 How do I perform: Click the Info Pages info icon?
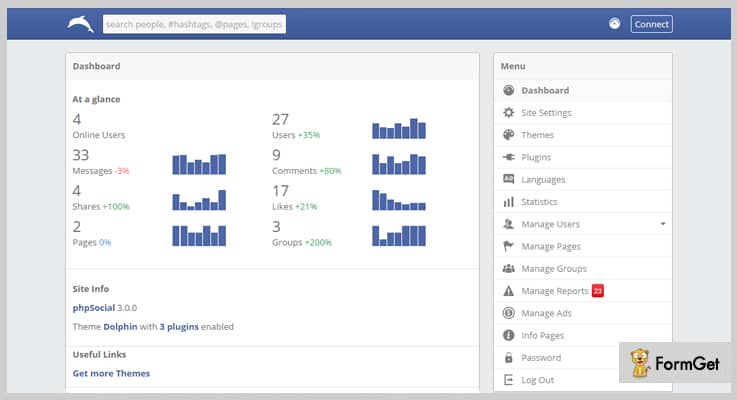[509, 335]
